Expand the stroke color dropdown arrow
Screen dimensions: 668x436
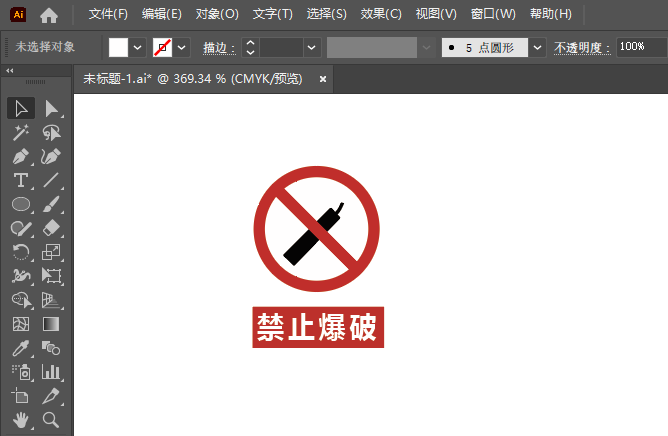tap(181, 47)
